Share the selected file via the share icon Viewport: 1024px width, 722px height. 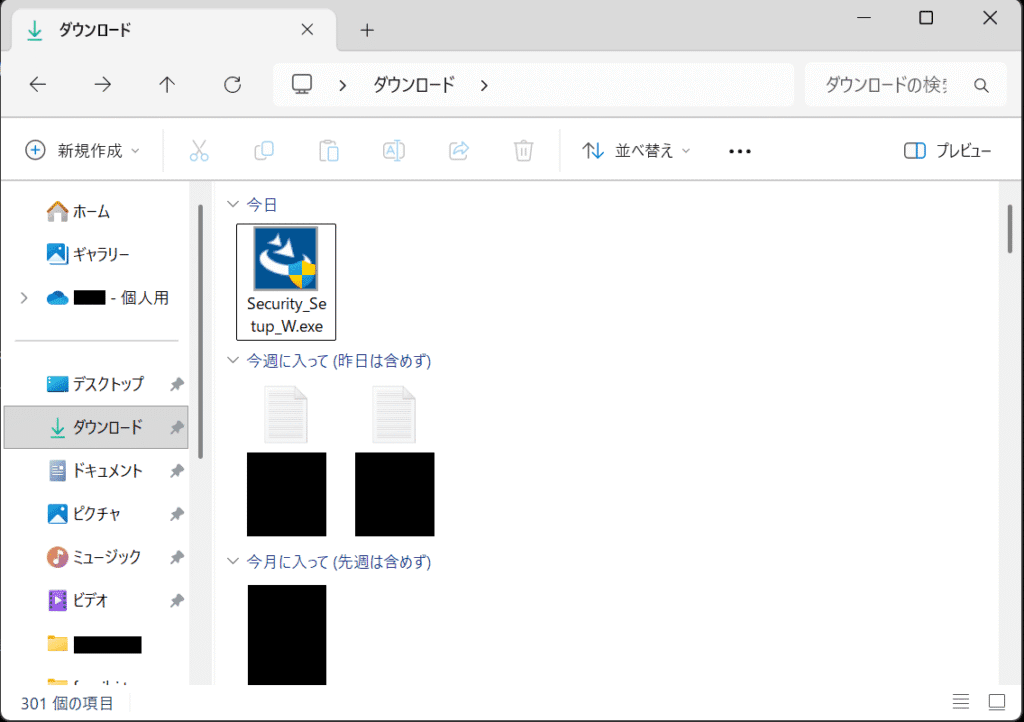pyautogui.click(x=458, y=150)
